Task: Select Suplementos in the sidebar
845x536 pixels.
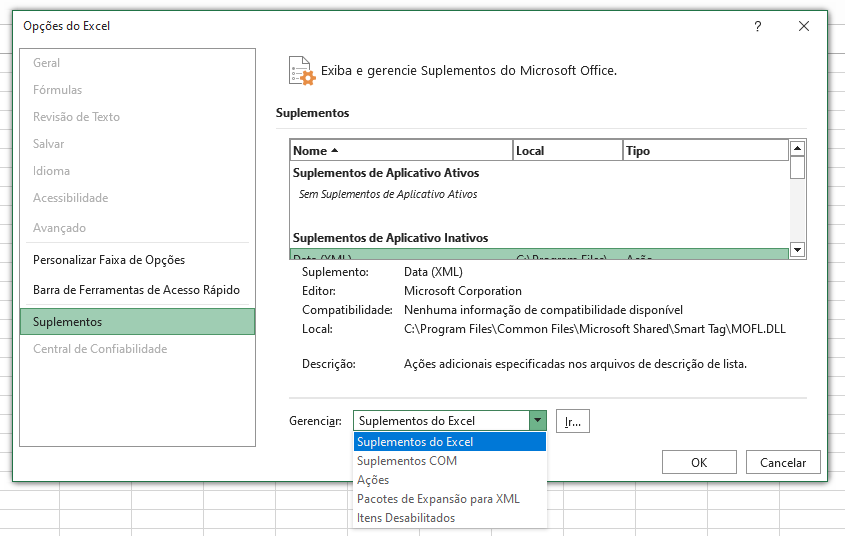Action: click(137, 322)
